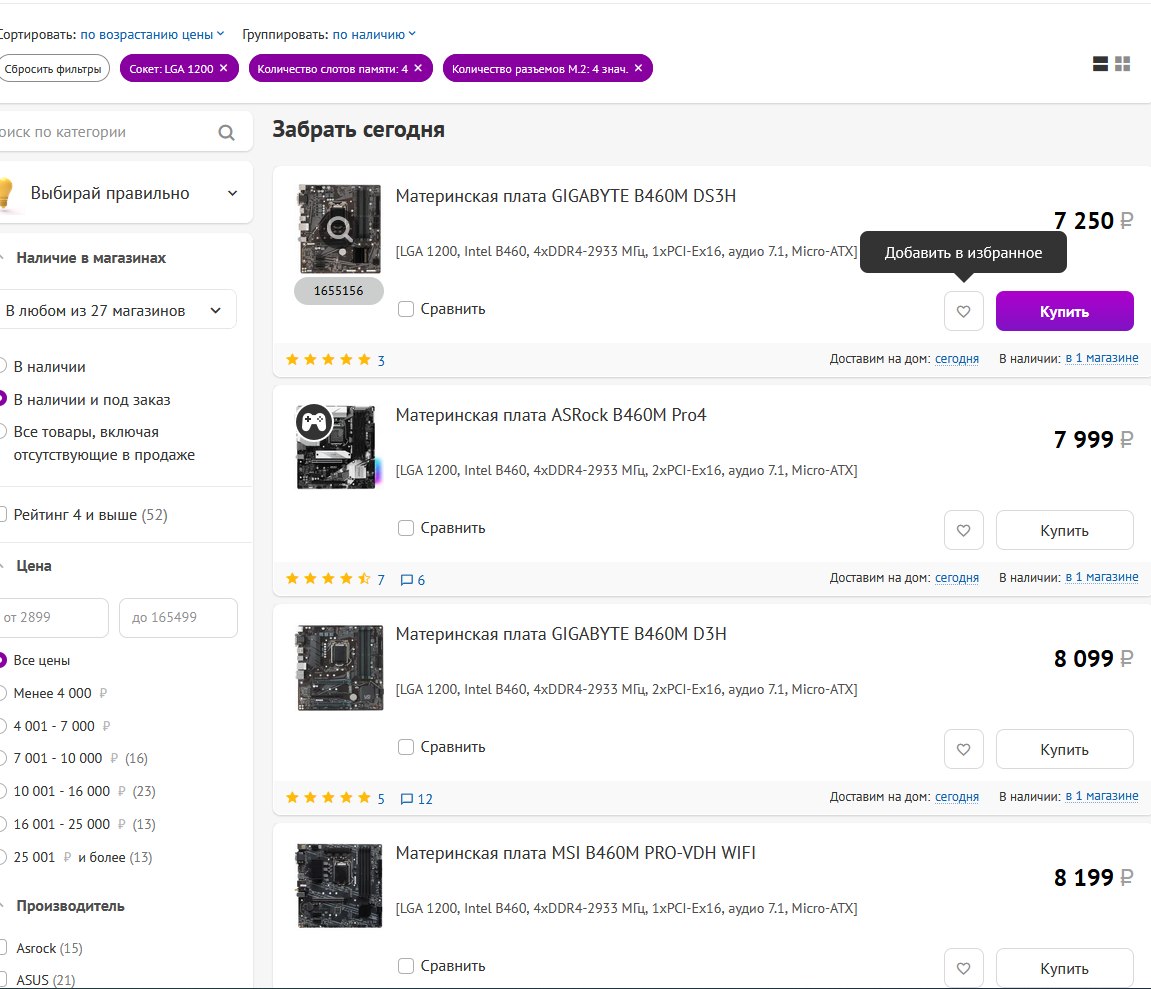The width and height of the screenshot is (1151, 989).
Task: Add GIGABYTE B460M D3H to favorites
Action: pos(963,749)
